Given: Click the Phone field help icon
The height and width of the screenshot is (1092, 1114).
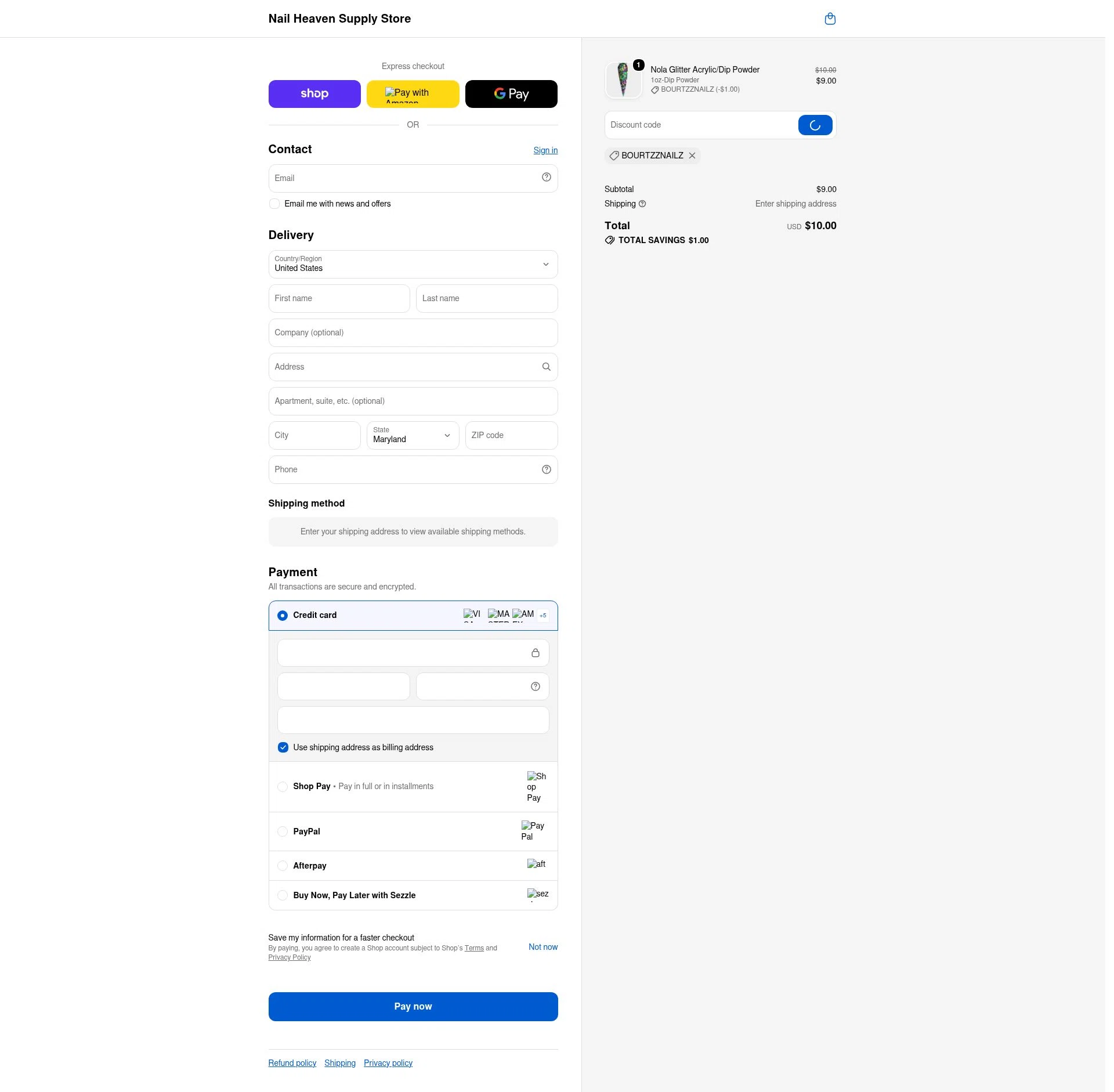Looking at the screenshot, I should pos(546,469).
